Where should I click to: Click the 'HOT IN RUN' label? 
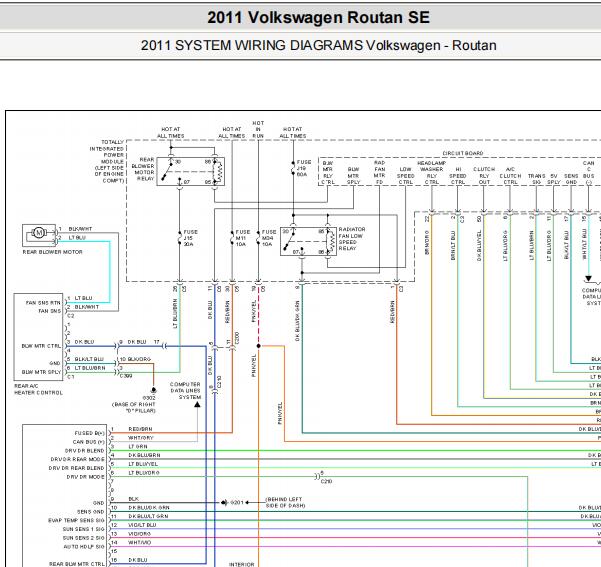(258, 130)
